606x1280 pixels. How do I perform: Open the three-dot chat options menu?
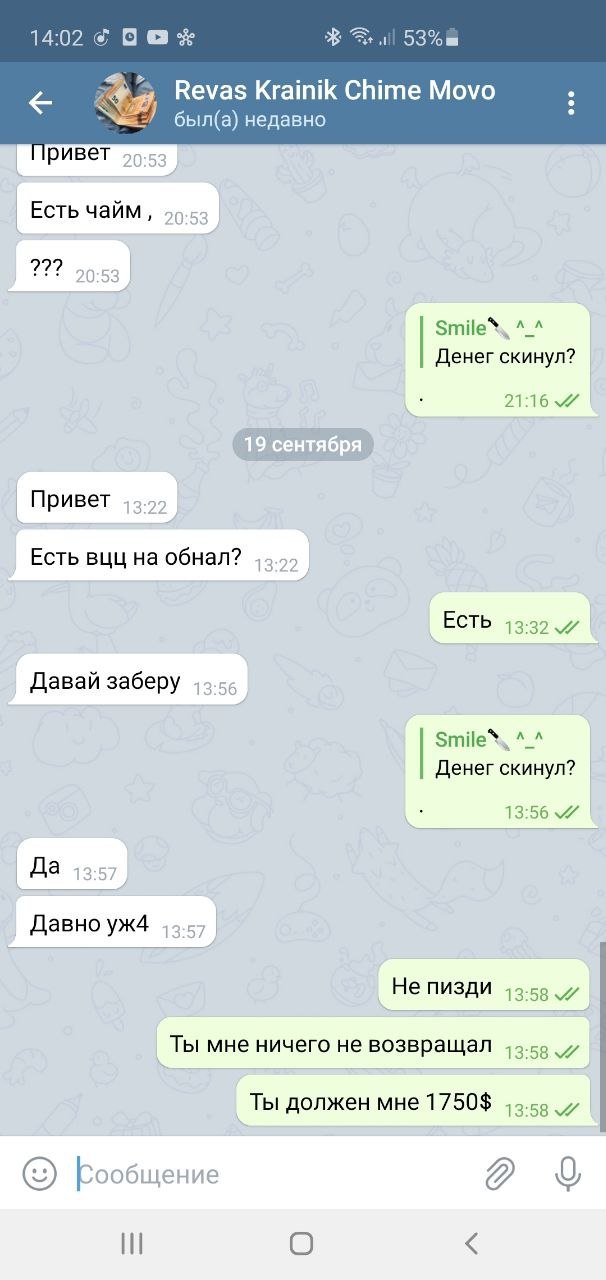coord(571,103)
